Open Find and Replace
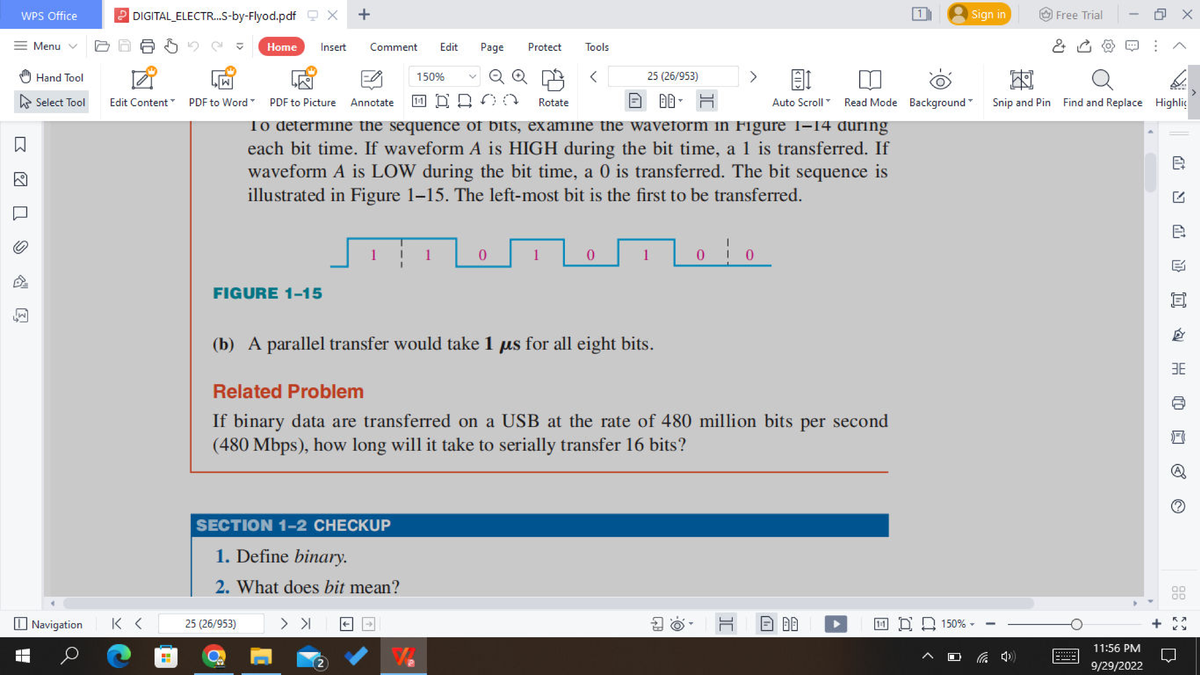The width and height of the screenshot is (1200, 675). pos(1102,88)
